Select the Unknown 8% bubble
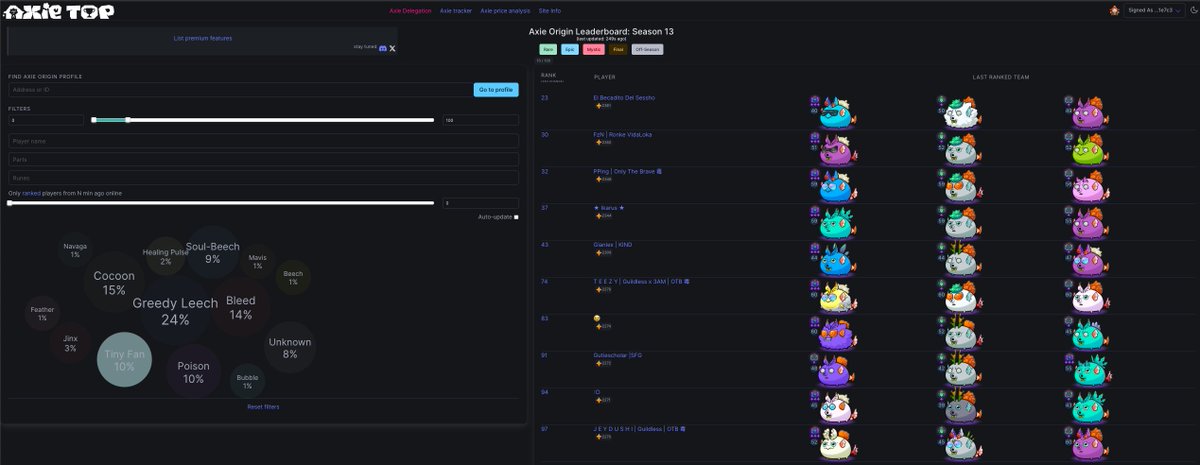The image size is (1200, 465). [x=290, y=347]
